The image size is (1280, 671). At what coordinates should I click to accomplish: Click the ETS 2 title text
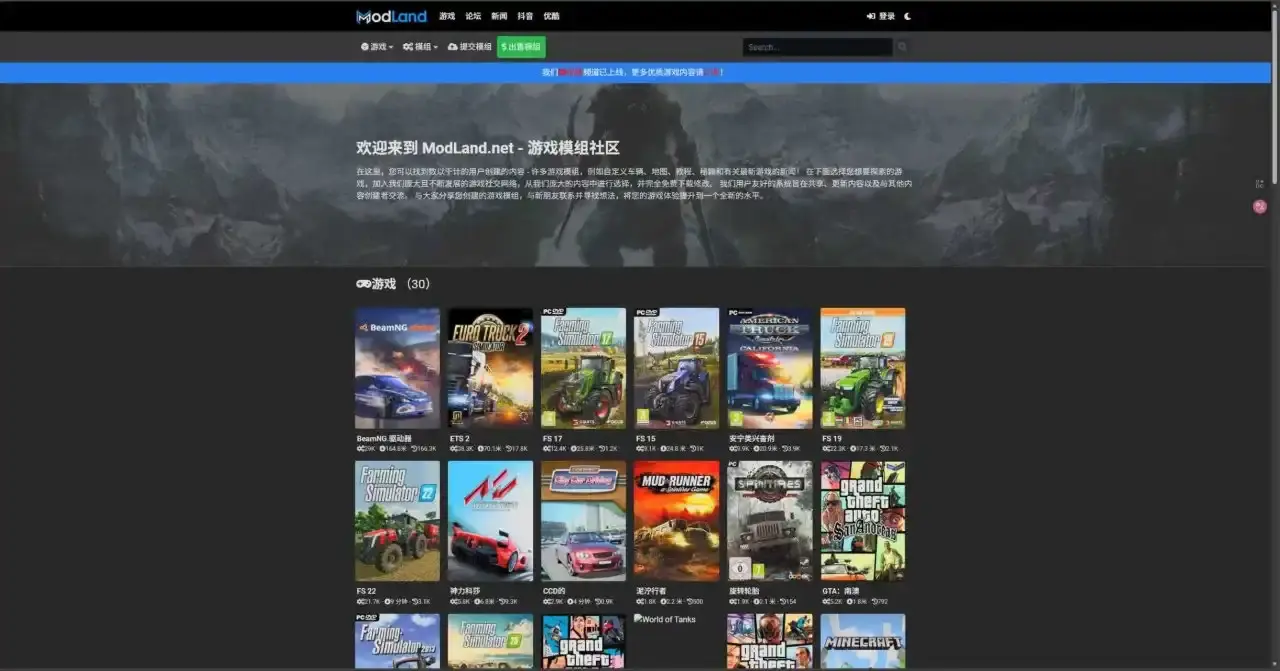pos(460,438)
